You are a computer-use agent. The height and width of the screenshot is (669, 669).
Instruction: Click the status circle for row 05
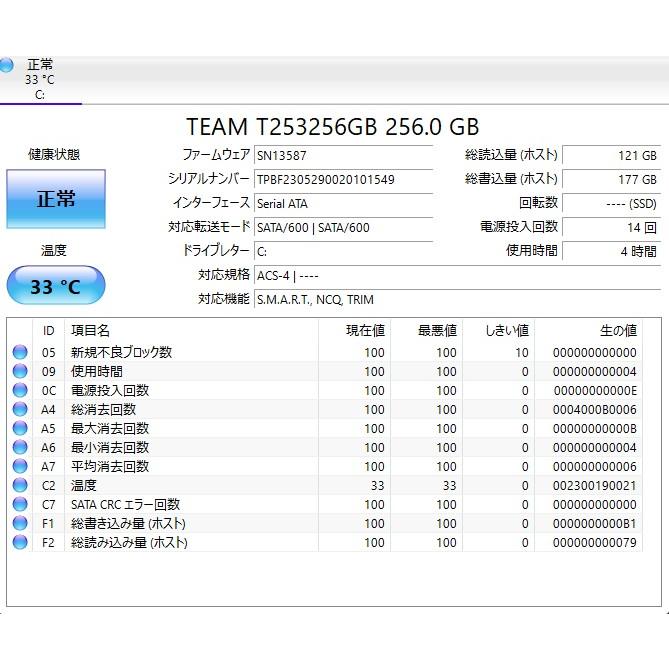pyautogui.click(x=20, y=352)
